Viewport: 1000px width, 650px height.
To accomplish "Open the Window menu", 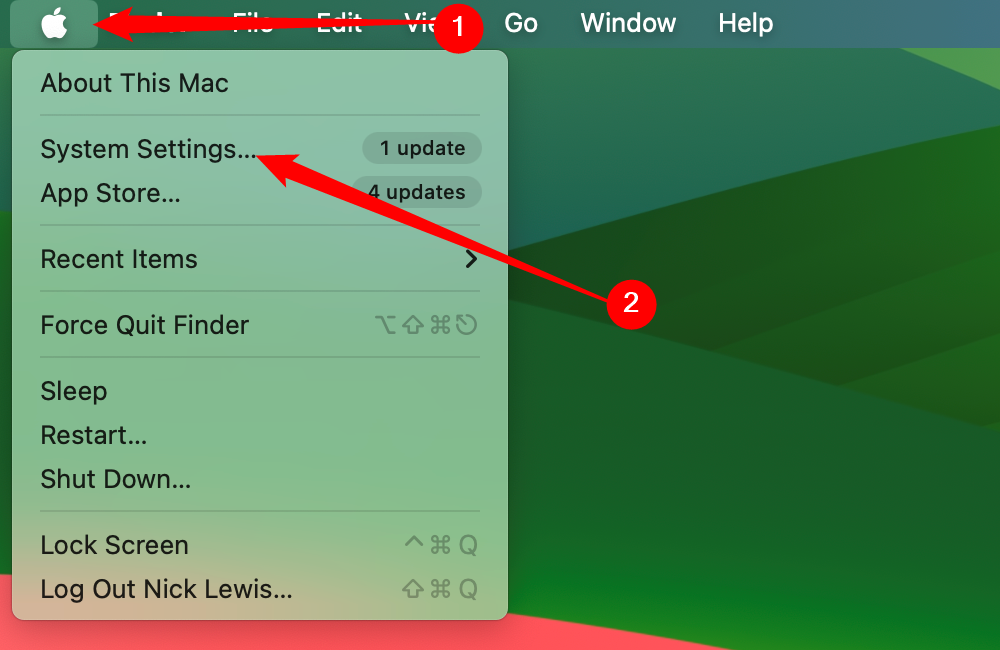I will [x=628, y=24].
